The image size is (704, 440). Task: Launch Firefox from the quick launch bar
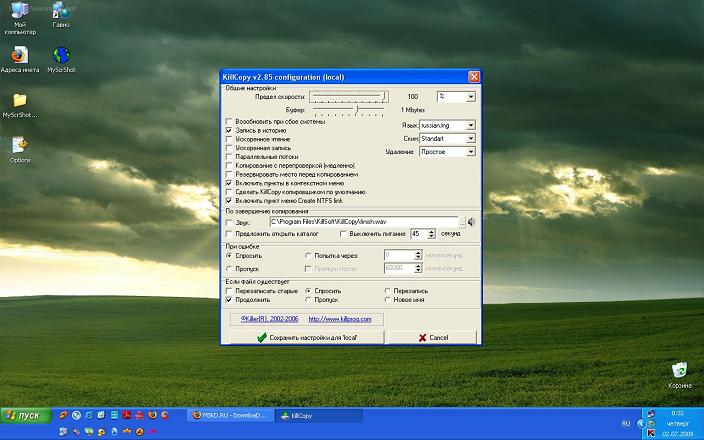click(153, 415)
